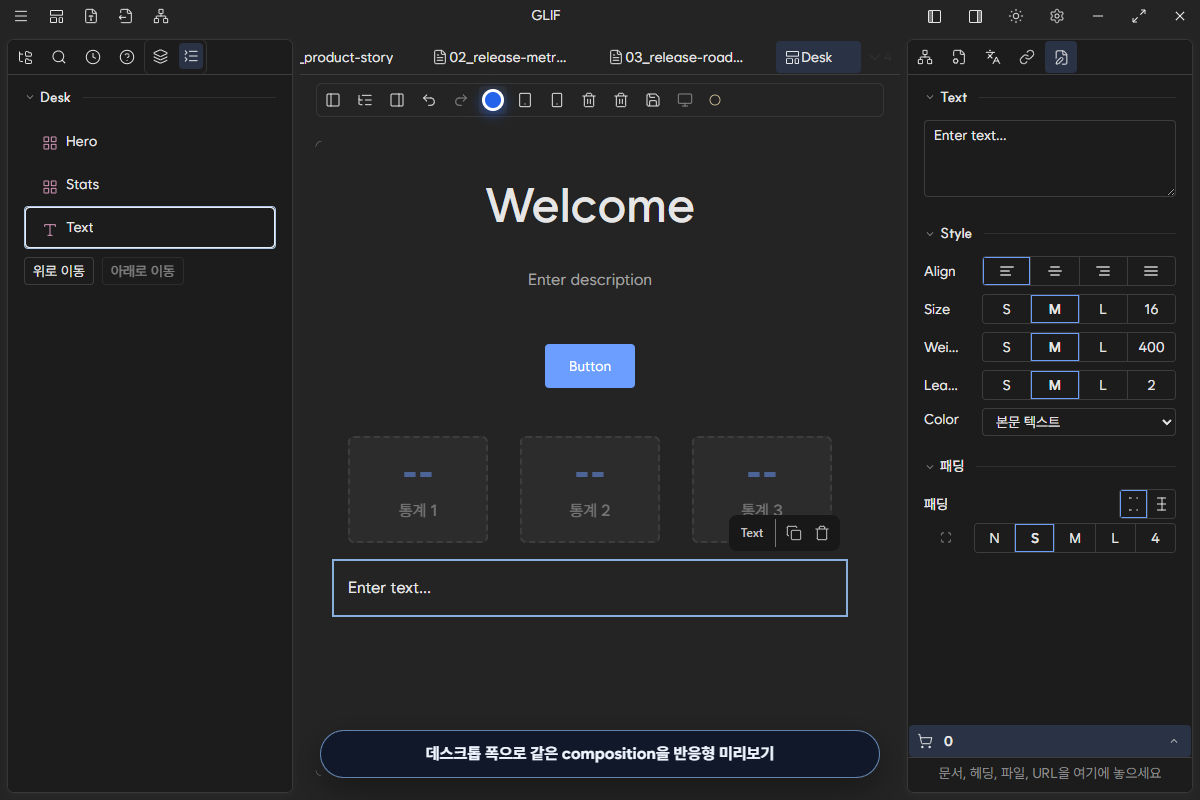Viewport: 1200px width, 800px height.
Task: Open the file tree view in left sidebar
Action: coord(25,57)
